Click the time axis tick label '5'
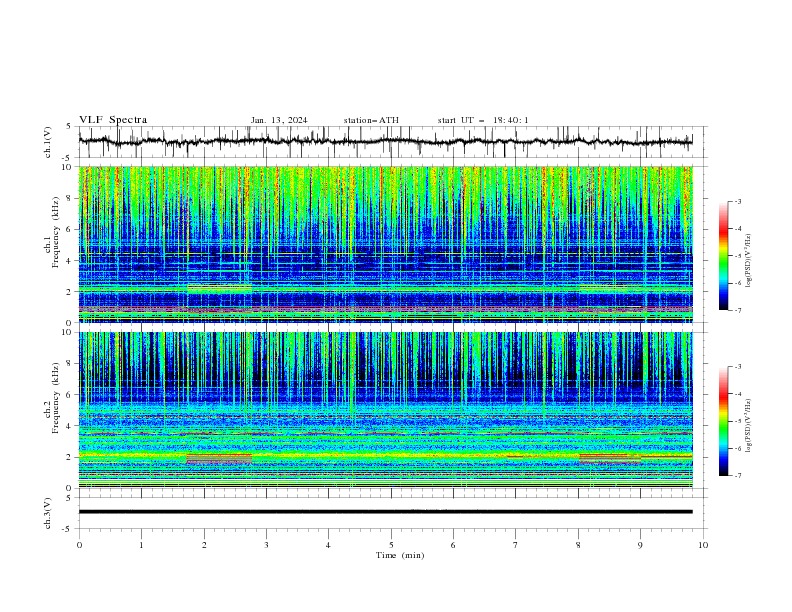792x612 pixels. [x=391, y=545]
